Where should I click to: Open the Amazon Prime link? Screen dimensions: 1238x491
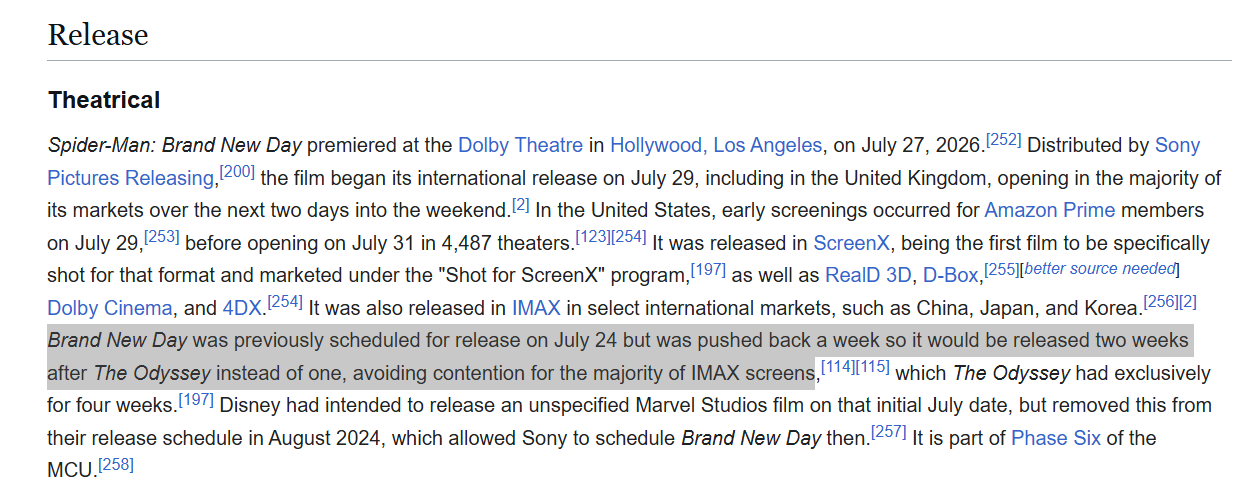[1049, 211]
